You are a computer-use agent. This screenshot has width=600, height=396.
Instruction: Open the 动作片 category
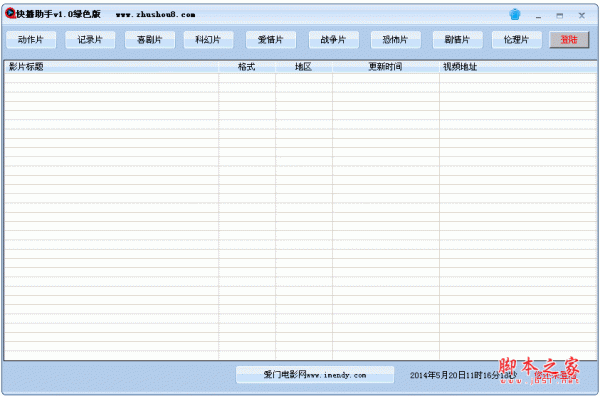[x=31, y=40]
